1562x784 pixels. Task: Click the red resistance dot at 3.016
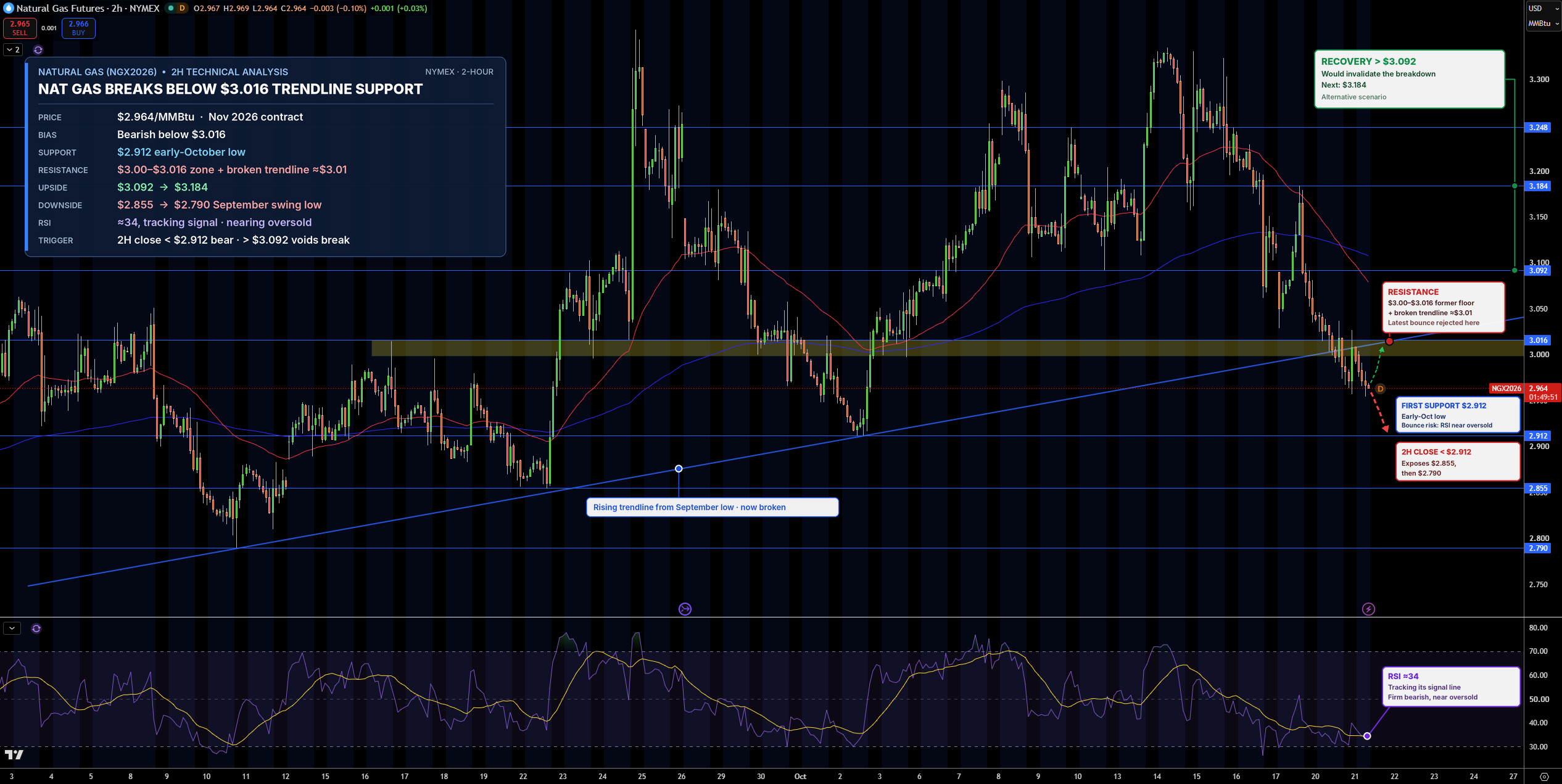coord(1389,341)
